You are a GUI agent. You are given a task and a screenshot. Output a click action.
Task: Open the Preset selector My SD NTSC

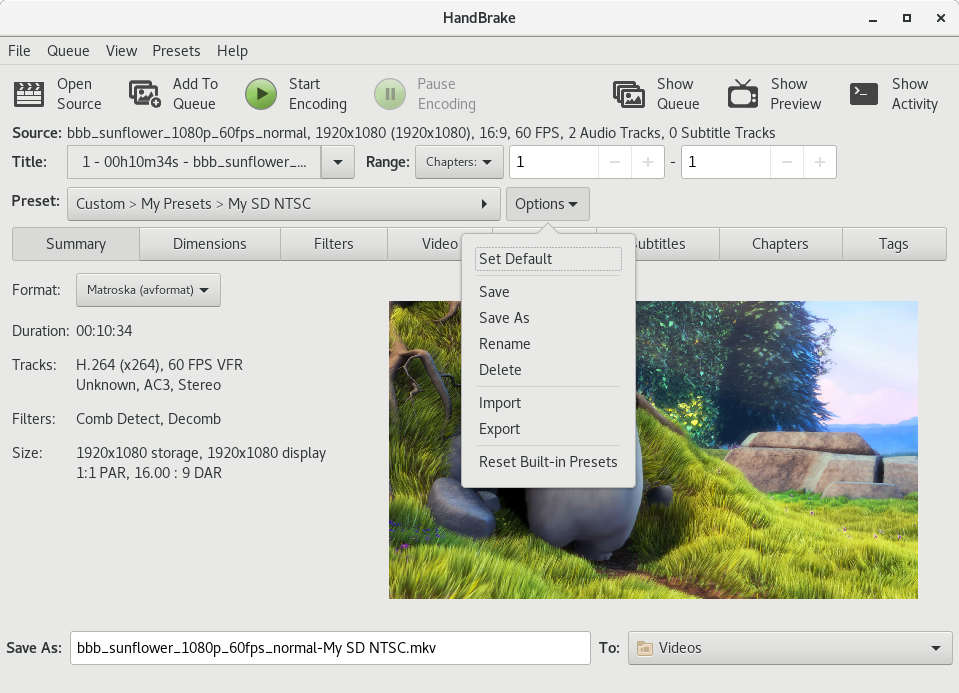tap(284, 204)
